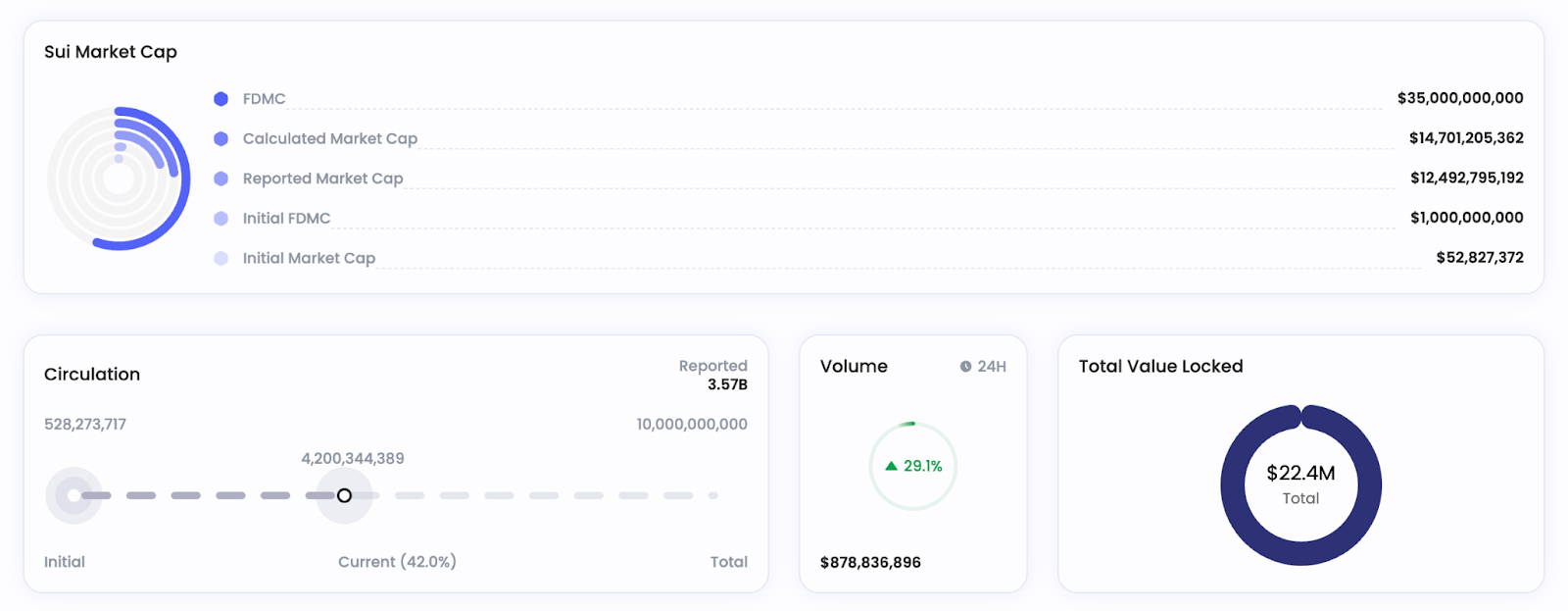1568x611 pixels.
Task: Click the Initial Market Cap legend dot
Action: pyautogui.click(x=221, y=258)
